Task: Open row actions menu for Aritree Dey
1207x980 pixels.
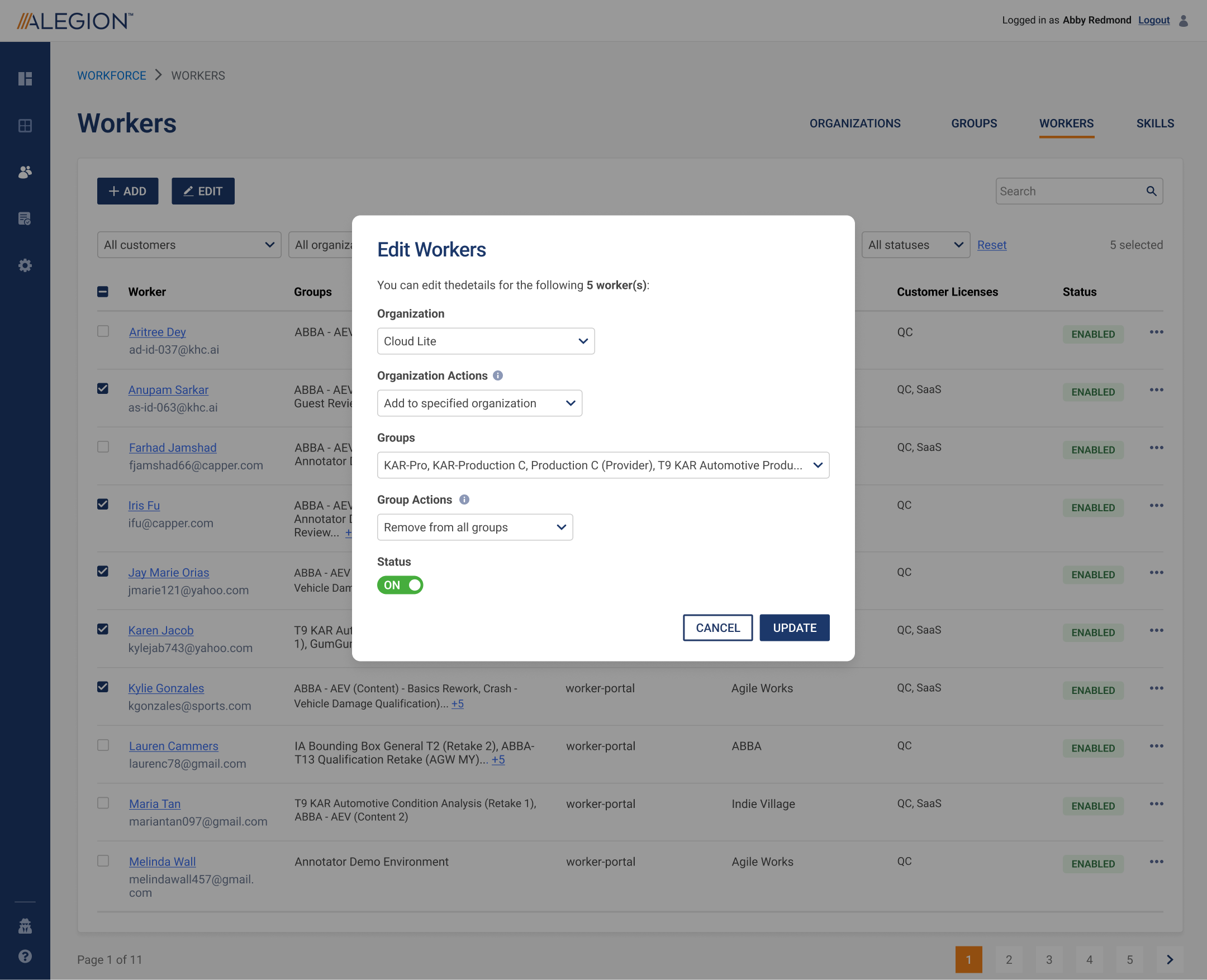Action: pos(1156,332)
